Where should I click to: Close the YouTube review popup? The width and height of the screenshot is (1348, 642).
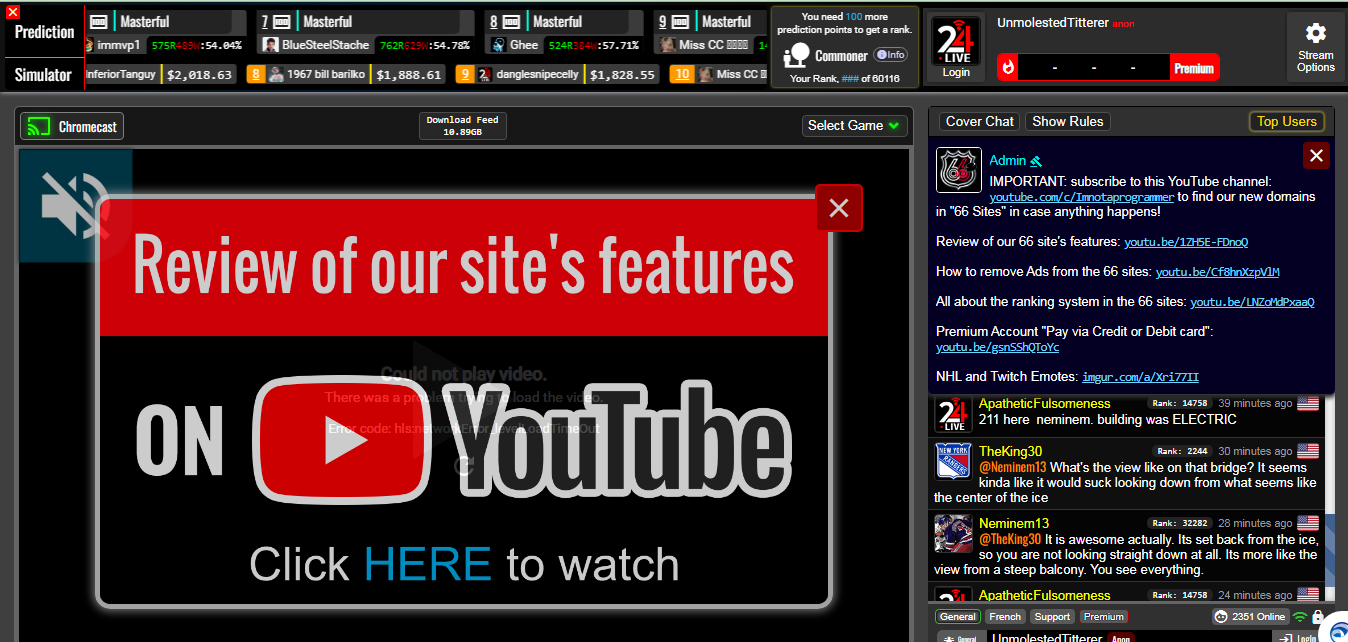(x=839, y=208)
